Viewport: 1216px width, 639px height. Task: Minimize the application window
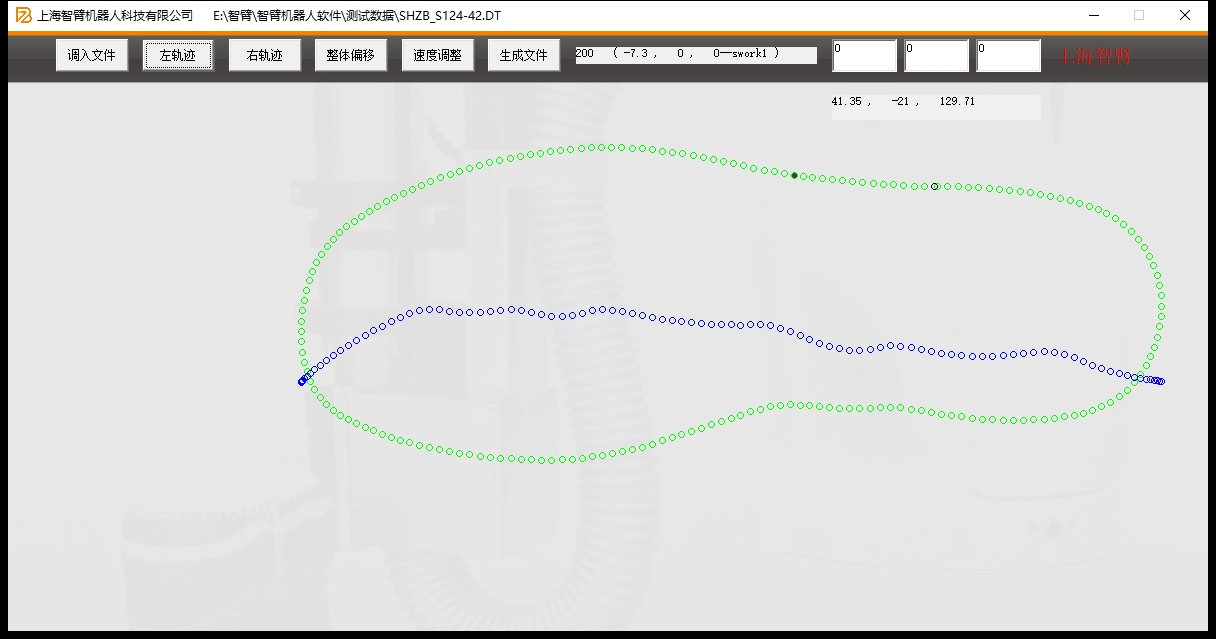tap(1093, 16)
